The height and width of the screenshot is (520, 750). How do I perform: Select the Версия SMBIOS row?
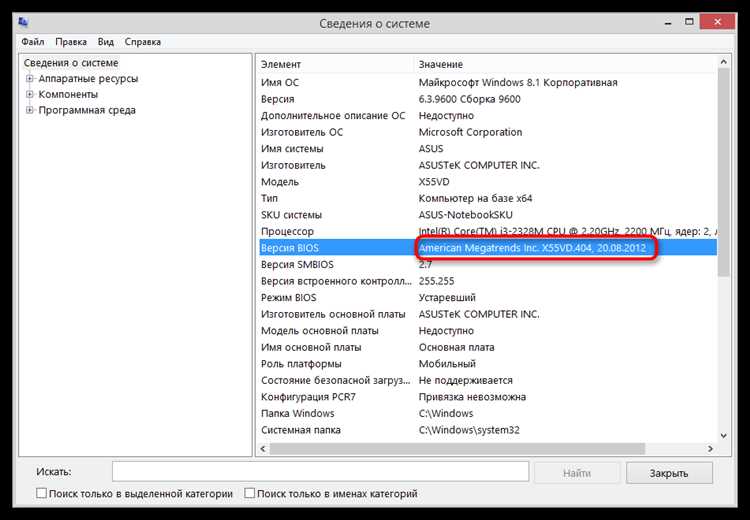point(488,265)
